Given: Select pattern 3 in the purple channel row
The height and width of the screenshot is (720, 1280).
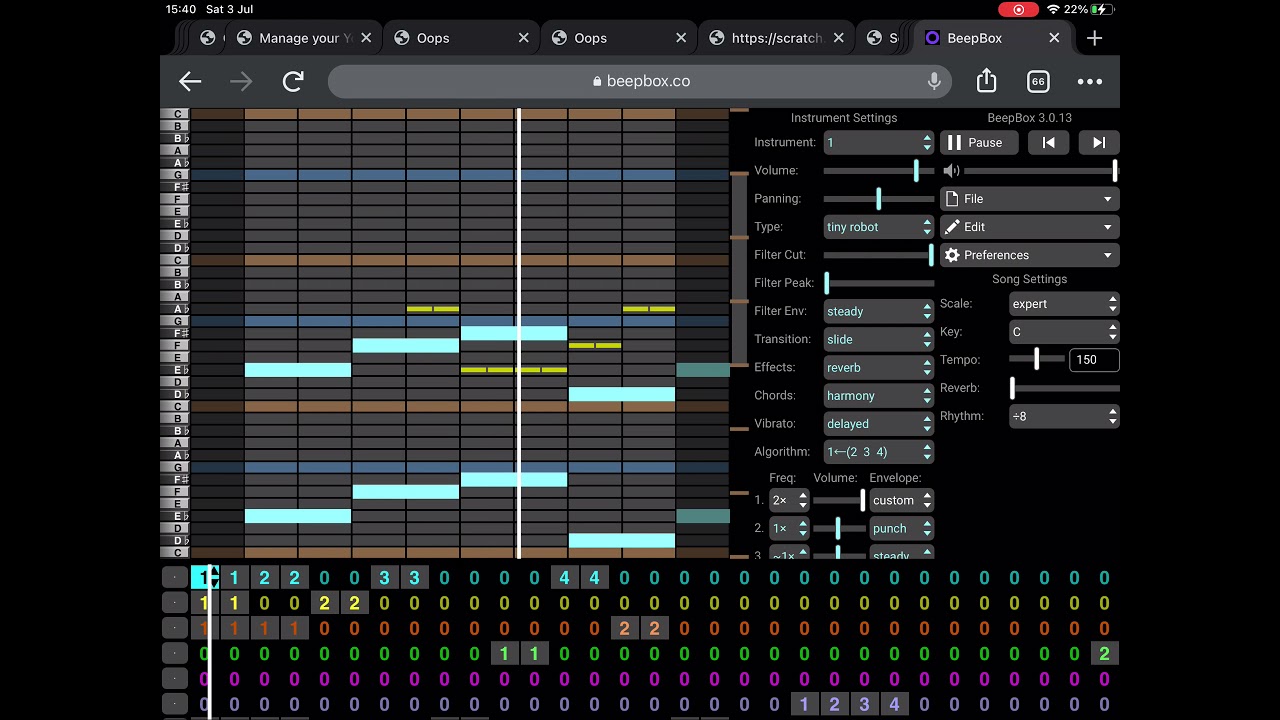Looking at the screenshot, I should 864,704.
